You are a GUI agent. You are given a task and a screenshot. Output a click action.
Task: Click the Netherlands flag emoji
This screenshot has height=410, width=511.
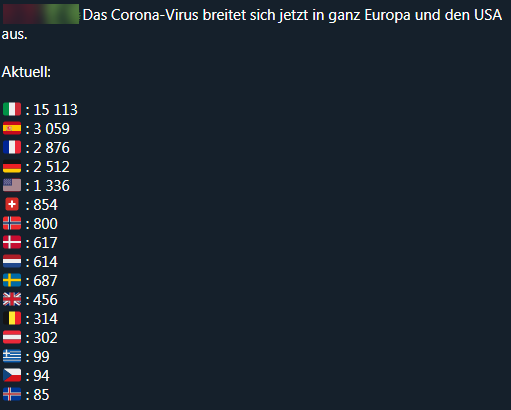click(x=12, y=261)
